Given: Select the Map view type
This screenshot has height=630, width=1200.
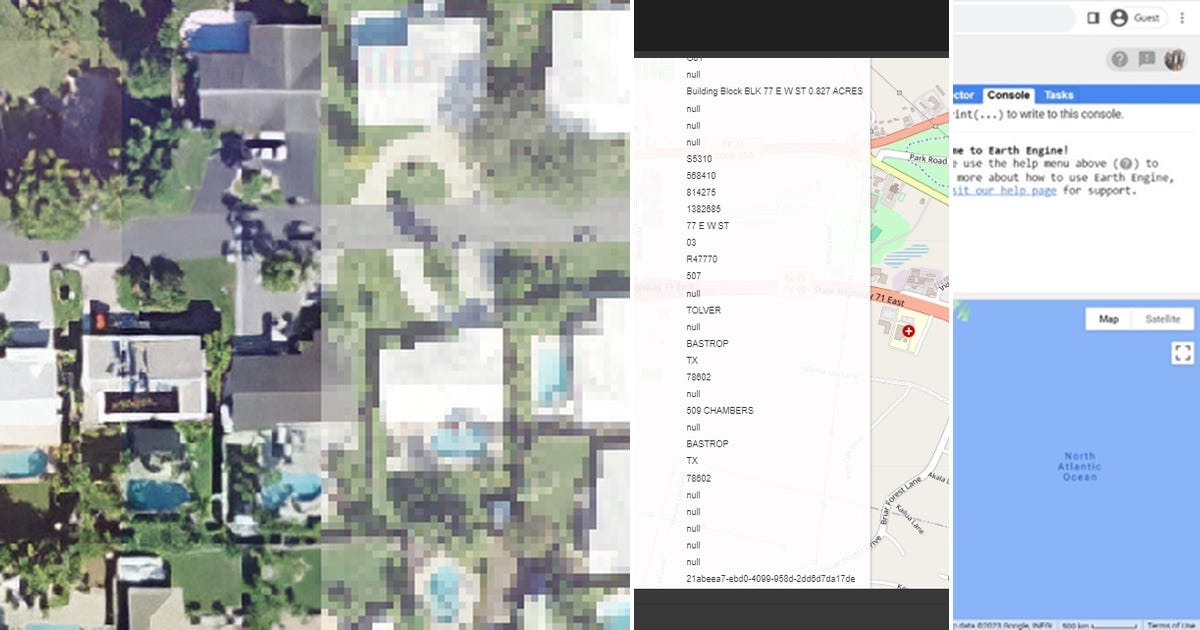Looking at the screenshot, I should click(x=1109, y=319).
